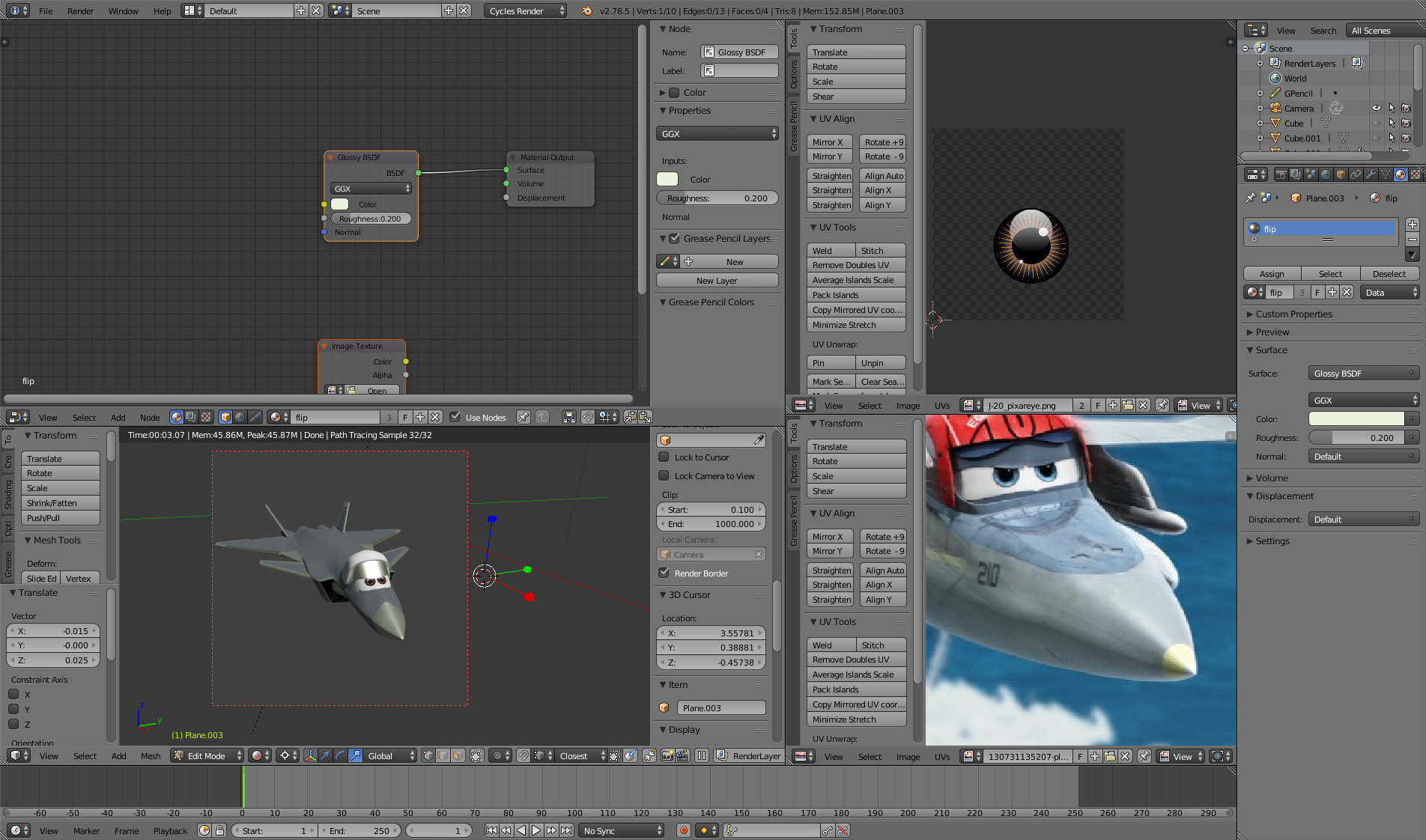This screenshot has width=1426, height=840.
Task: Click the pin icon in the properties breadcrumb
Action: coord(1249,198)
